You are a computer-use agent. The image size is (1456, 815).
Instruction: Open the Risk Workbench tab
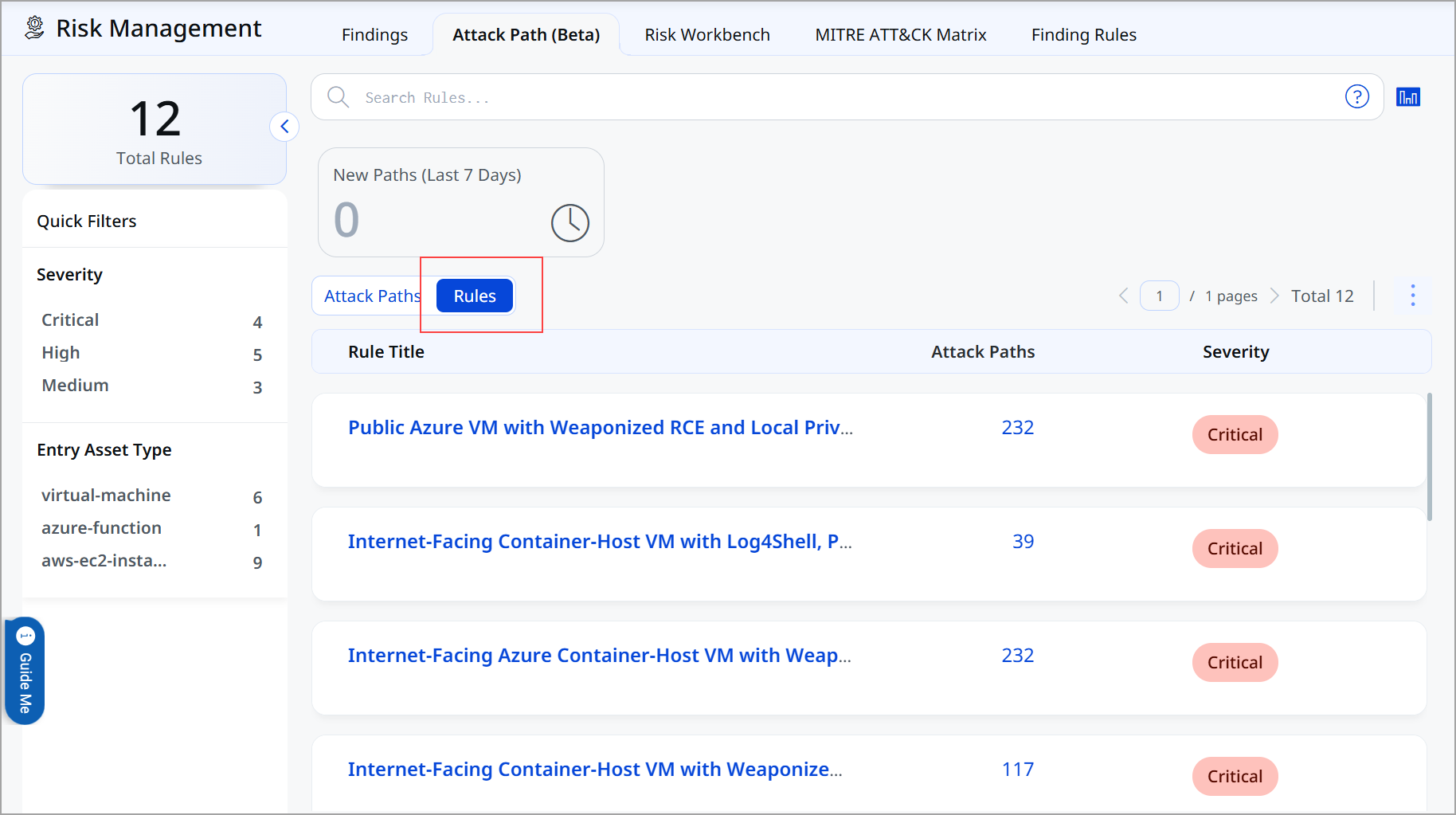pos(707,35)
